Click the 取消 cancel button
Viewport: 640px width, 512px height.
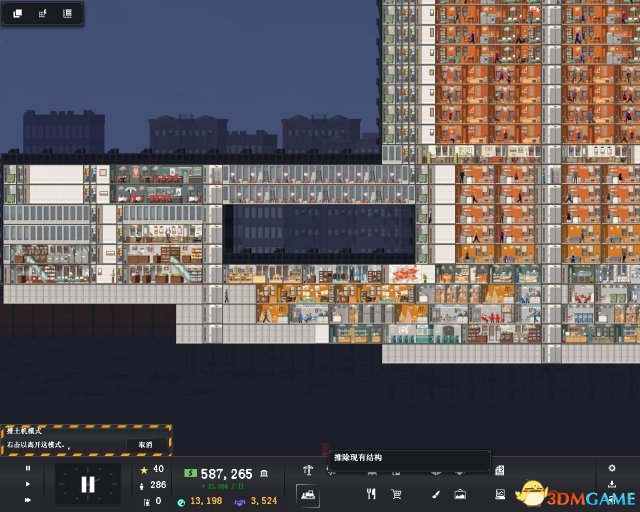145,445
